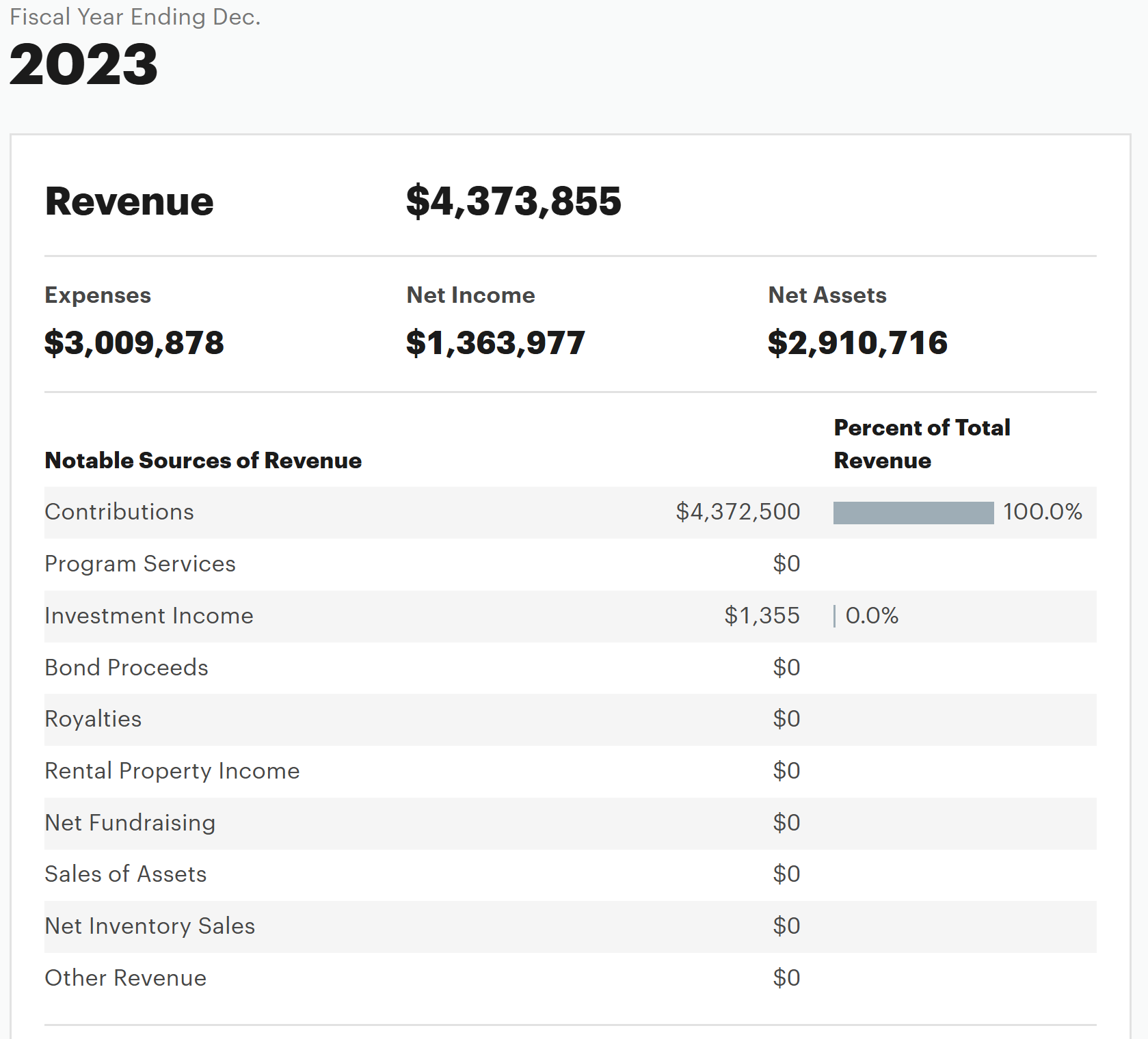Select the Investment Income amount $1,355
Viewport: 1148px width, 1039px height.
click(762, 616)
